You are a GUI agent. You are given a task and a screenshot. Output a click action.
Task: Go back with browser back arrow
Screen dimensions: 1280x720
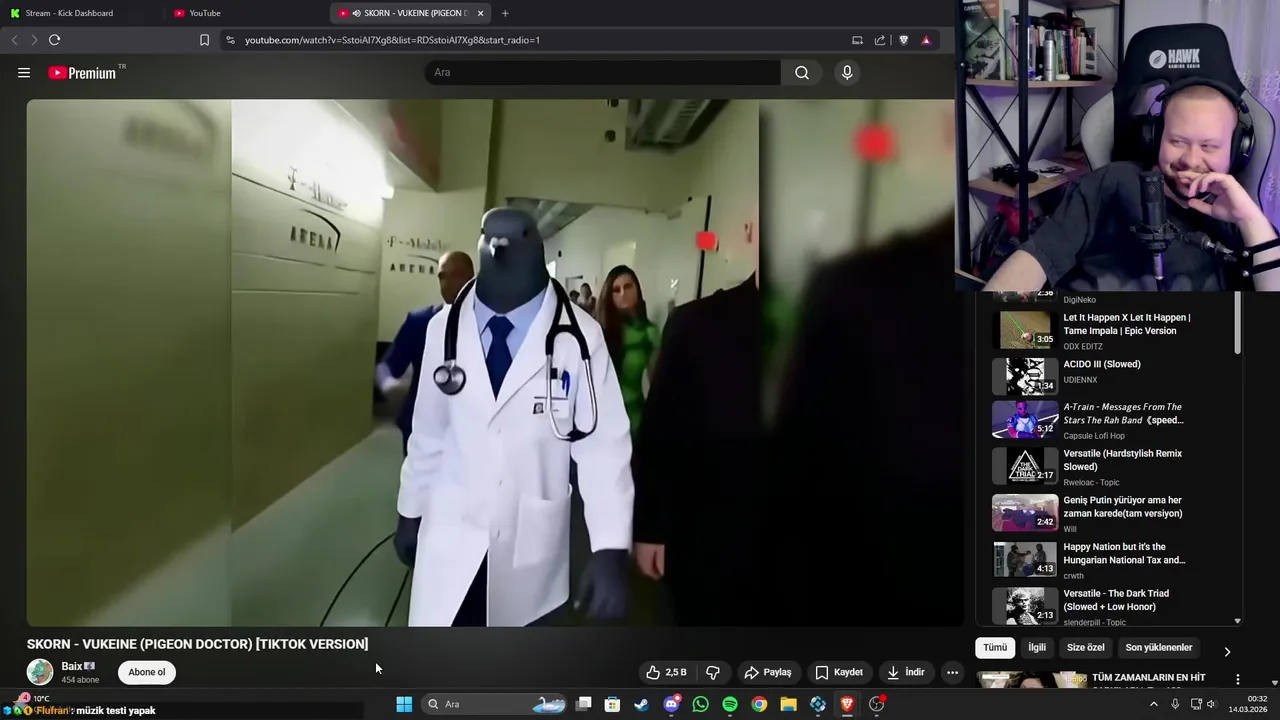[14, 40]
